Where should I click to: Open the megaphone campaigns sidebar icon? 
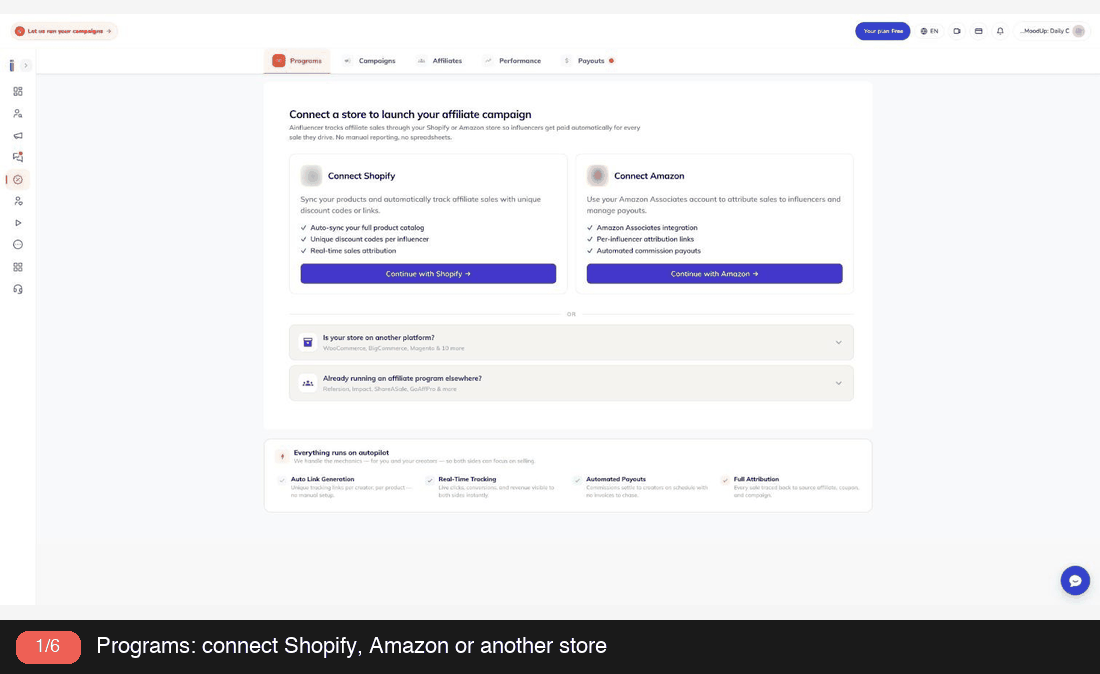pos(18,135)
